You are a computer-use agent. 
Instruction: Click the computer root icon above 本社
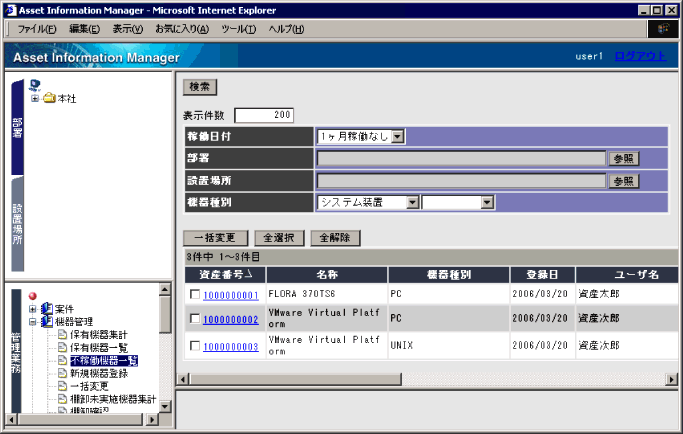coord(35,85)
